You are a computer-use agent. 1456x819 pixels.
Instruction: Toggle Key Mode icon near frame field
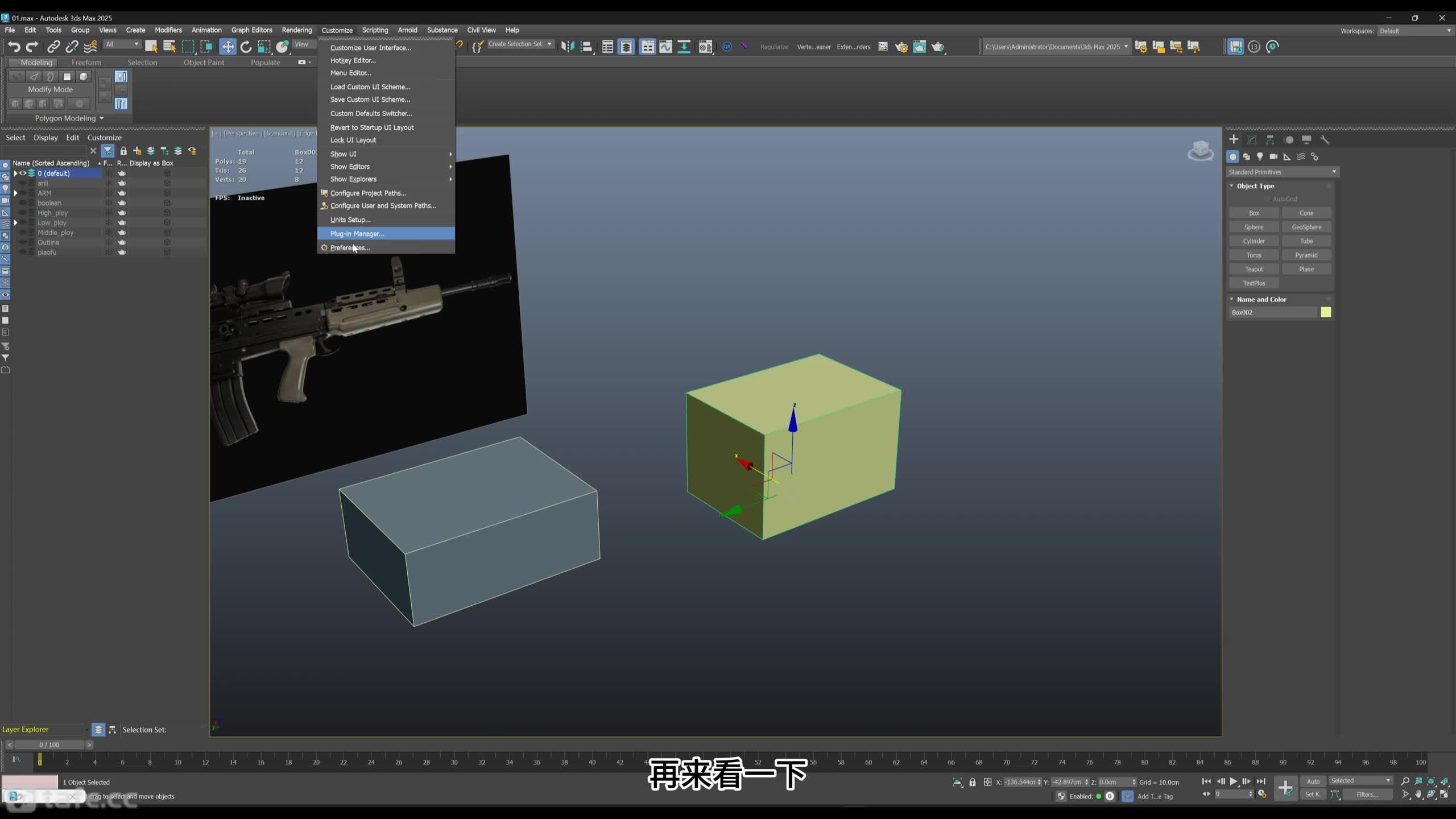(x=1206, y=794)
